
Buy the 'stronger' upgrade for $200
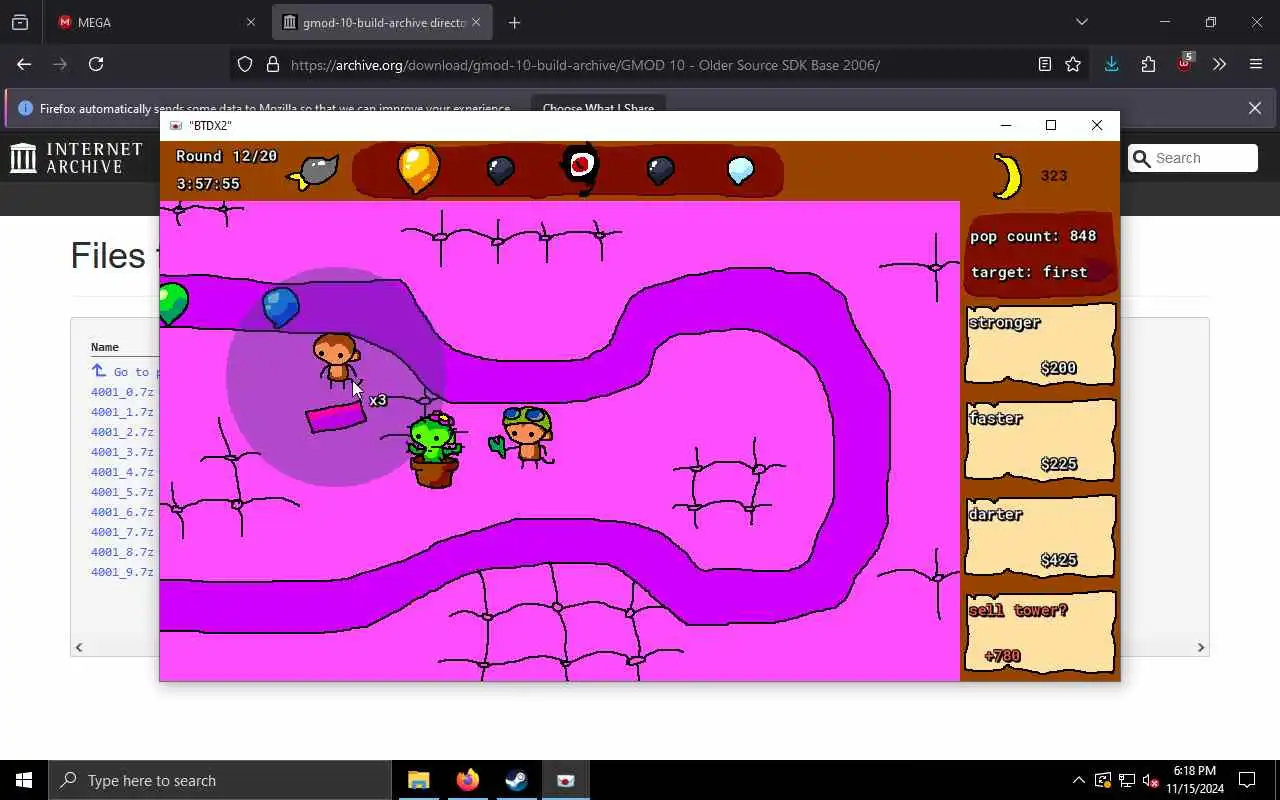(1040, 345)
